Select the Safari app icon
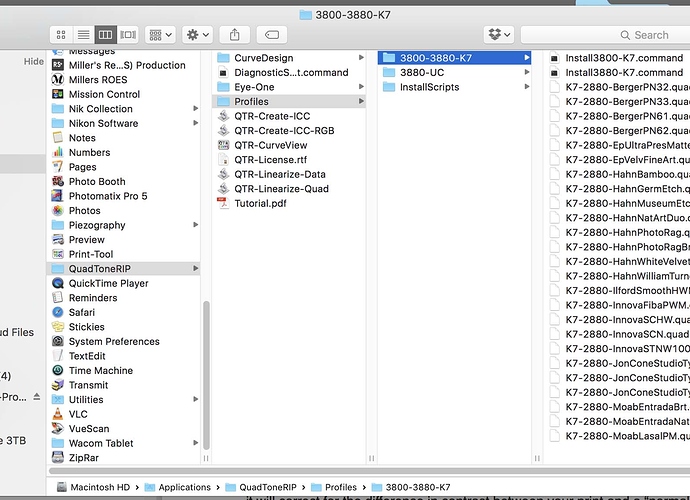Viewport: 690px width, 500px height. point(58,312)
